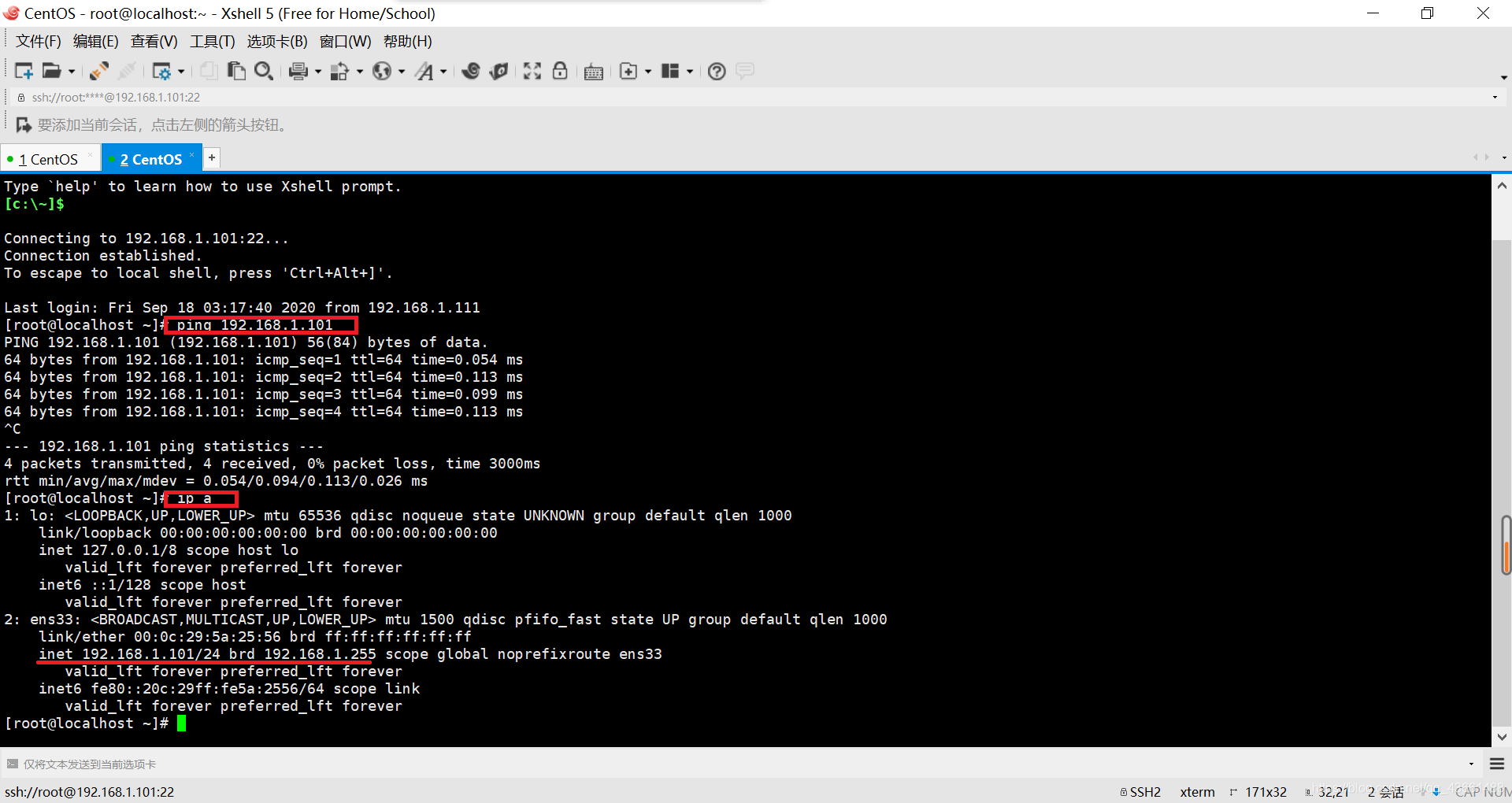Click the terminal prompt at the green cursor
1512x803 pixels.
(181, 723)
